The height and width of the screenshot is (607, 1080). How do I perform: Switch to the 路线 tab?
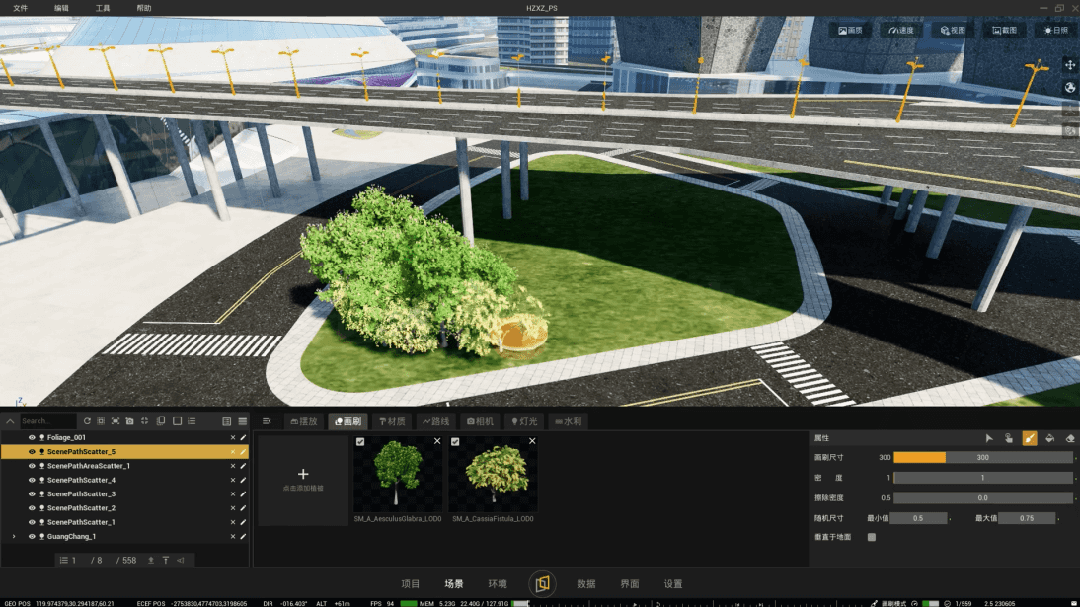tap(436, 421)
